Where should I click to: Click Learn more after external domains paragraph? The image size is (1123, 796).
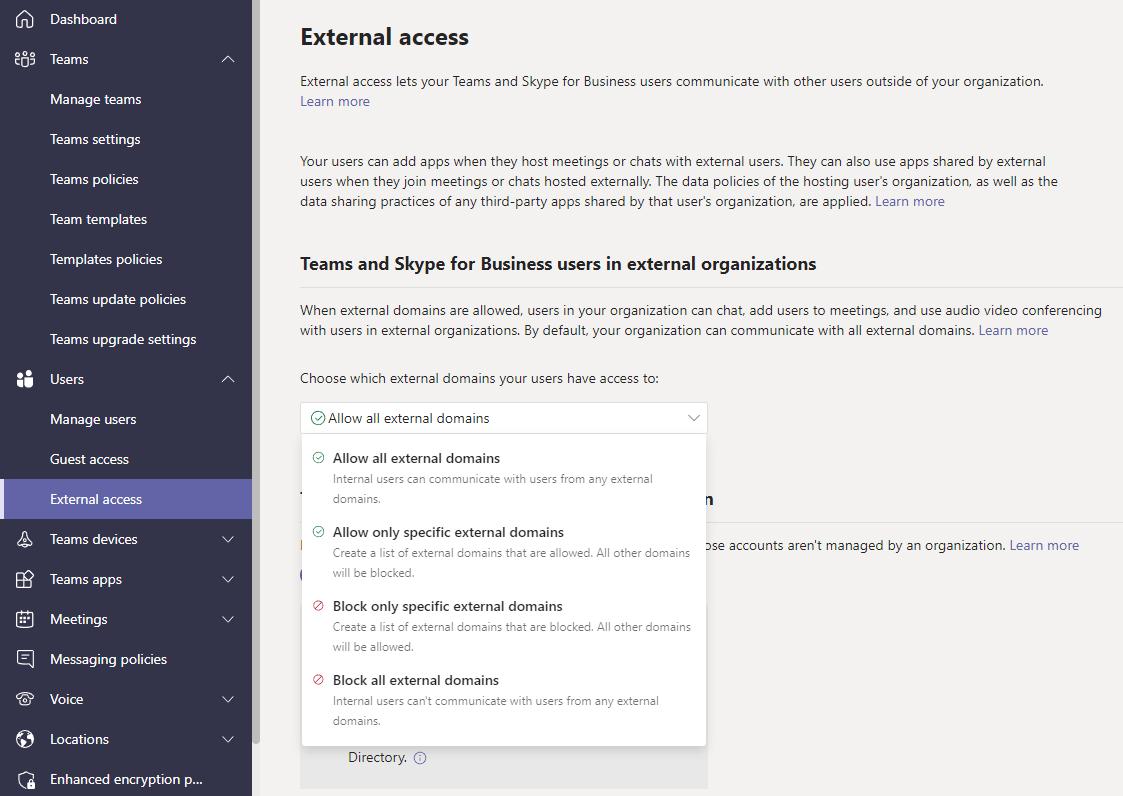click(x=1013, y=330)
